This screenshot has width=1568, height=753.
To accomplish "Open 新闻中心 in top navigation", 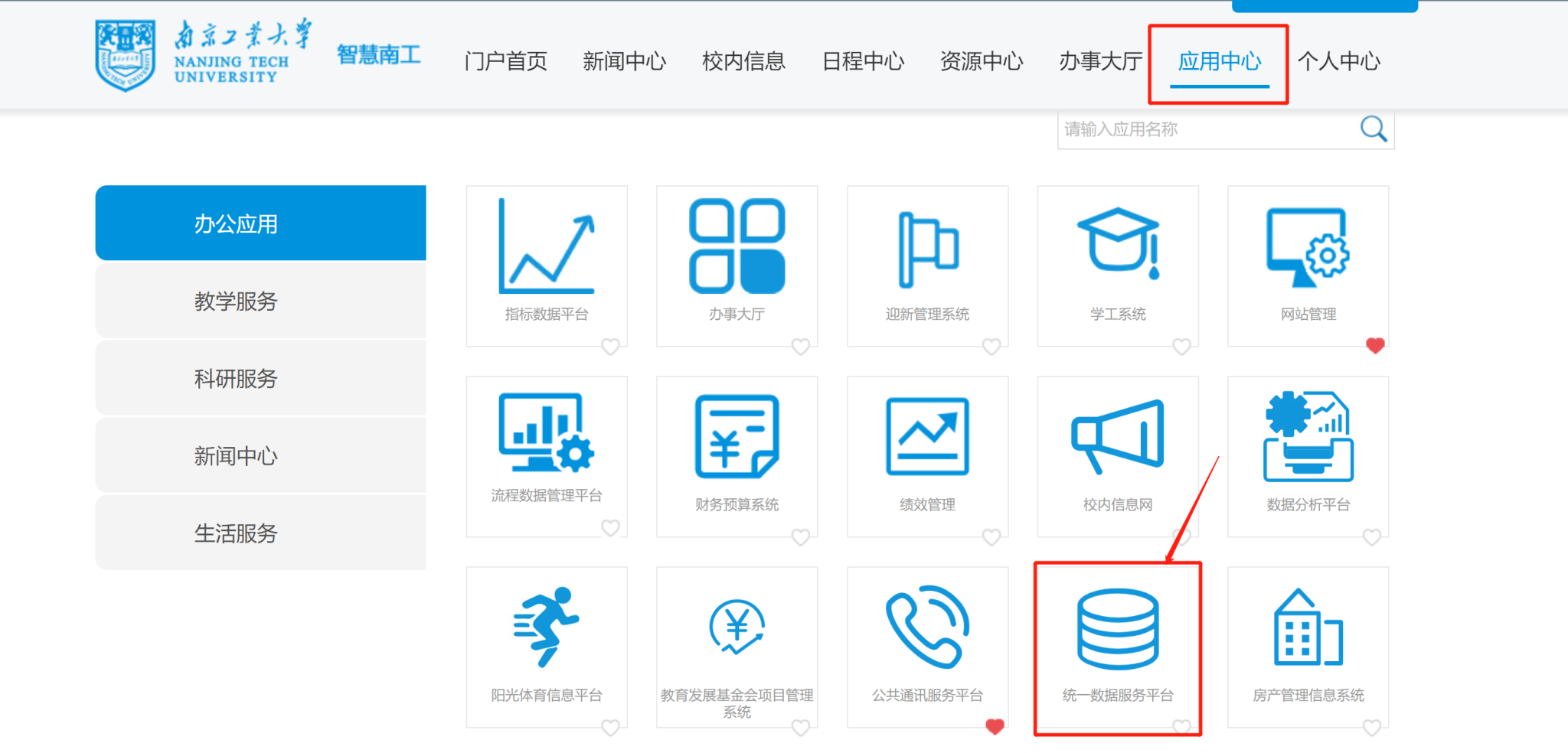I will click(x=625, y=61).
